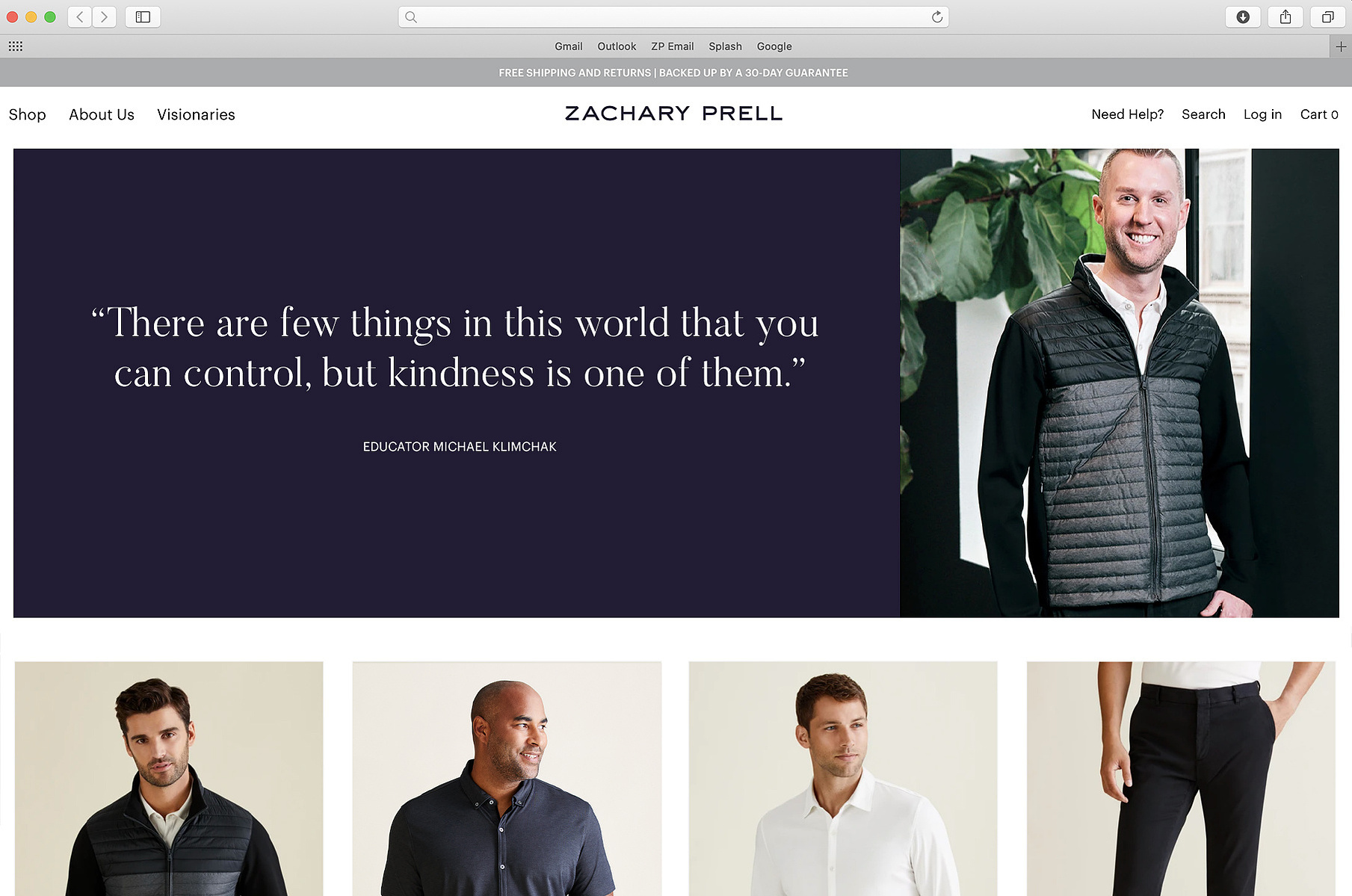Click the Log in link
The image size is (1352, 896).
pyautogui.click(x=1262, y=114)
